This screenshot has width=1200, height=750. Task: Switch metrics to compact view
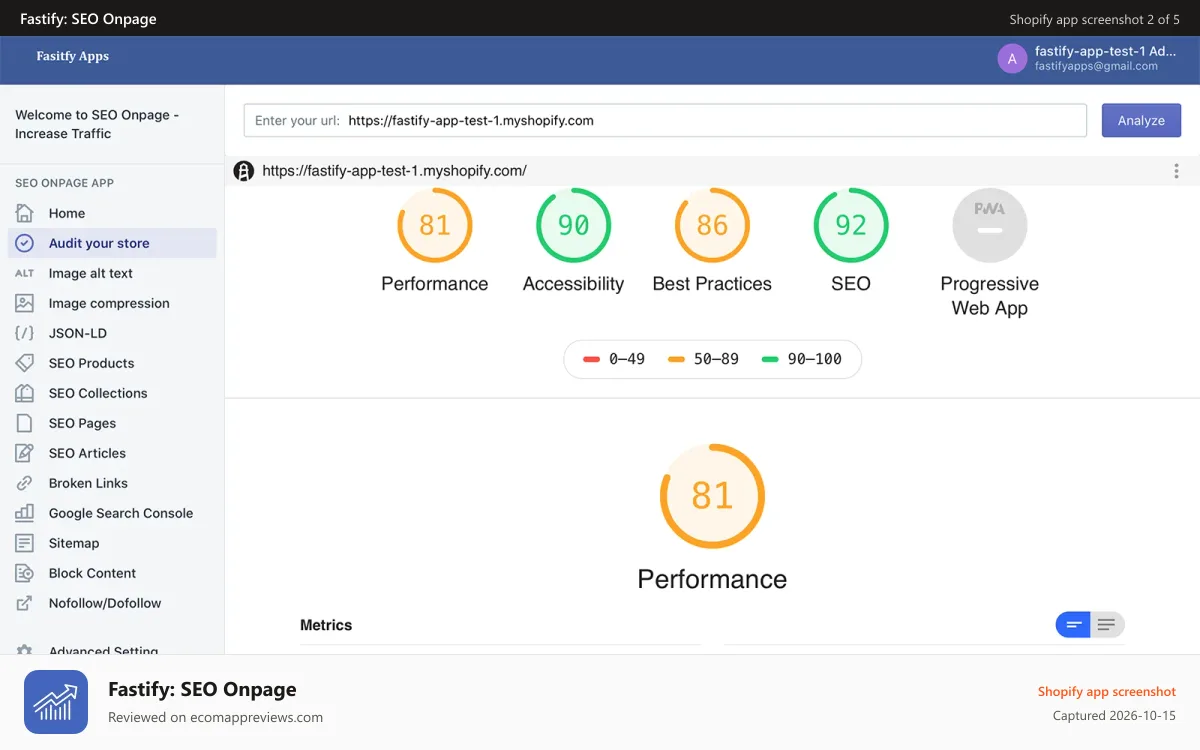(x=1073, y=625)
